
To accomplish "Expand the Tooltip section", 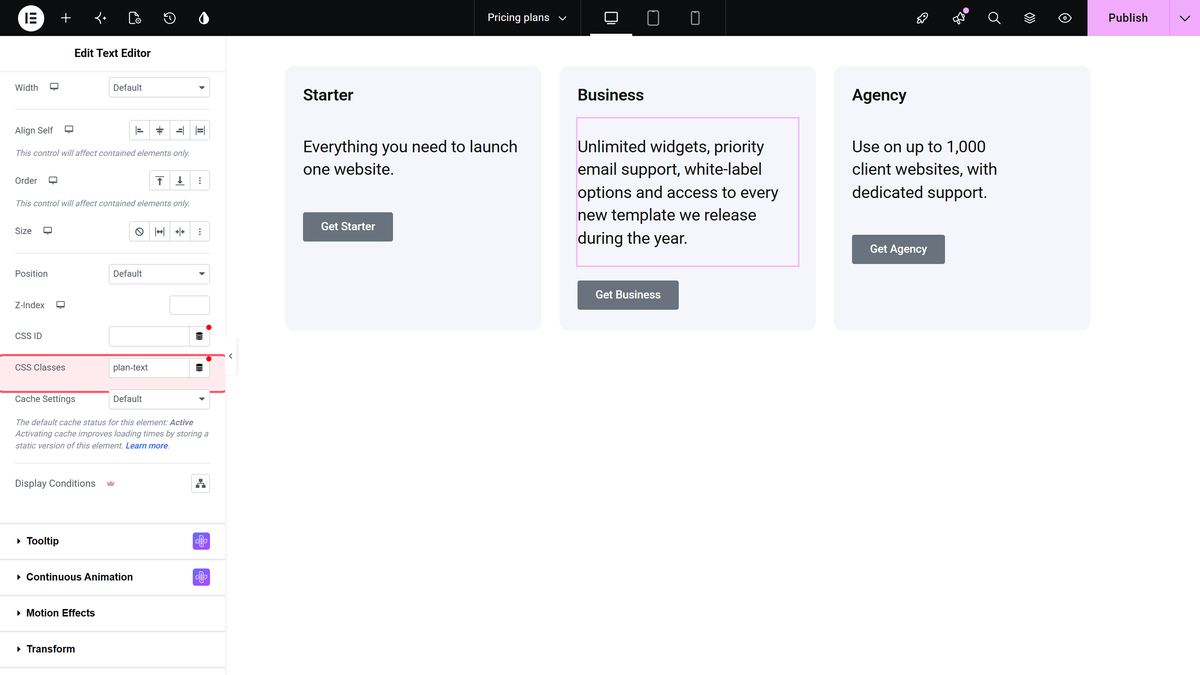I will [112, 541].
